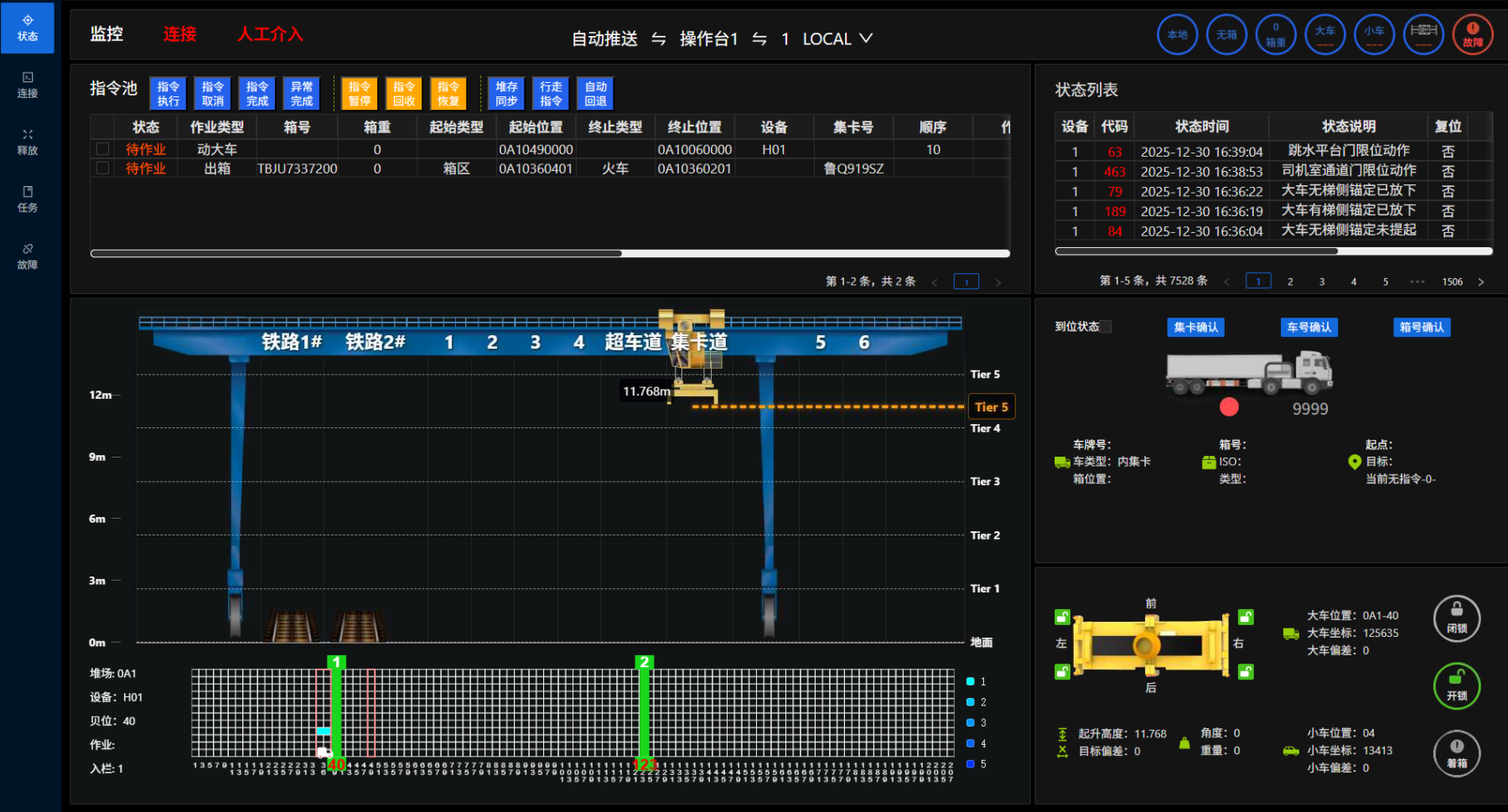1508x812 pixels.
Task: Select the Tier 5 height marker
Action: 991,407
